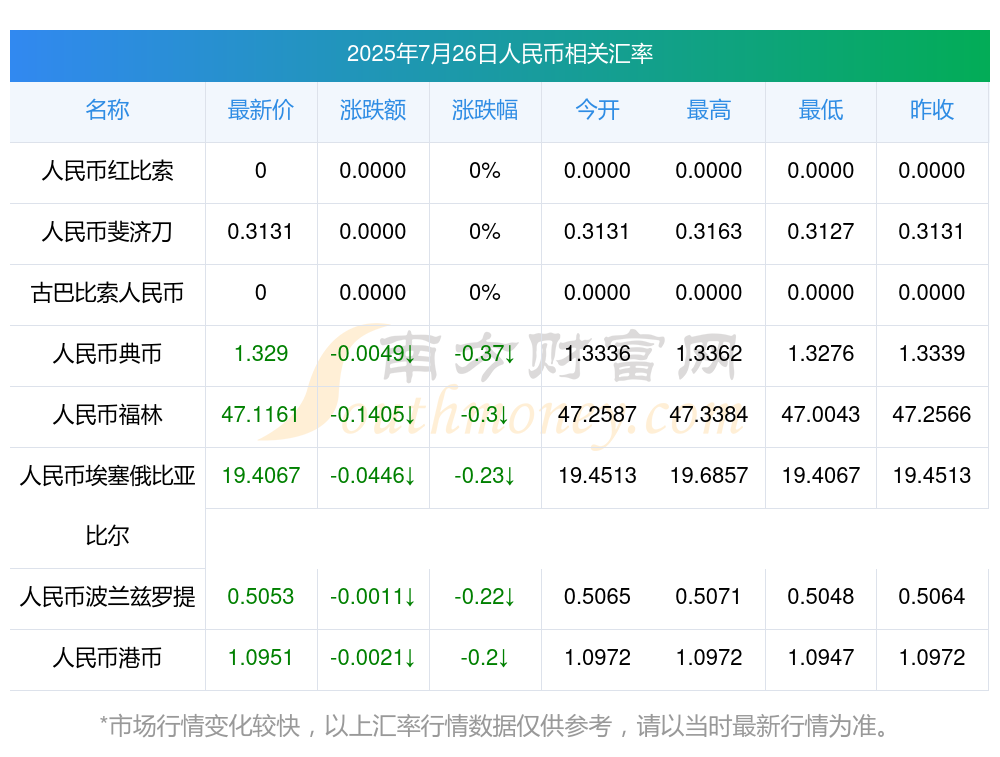The height and width of the screenshot is (757, 1000).
Task: Click the highest value 0.3163
Action: pos(709,232)
